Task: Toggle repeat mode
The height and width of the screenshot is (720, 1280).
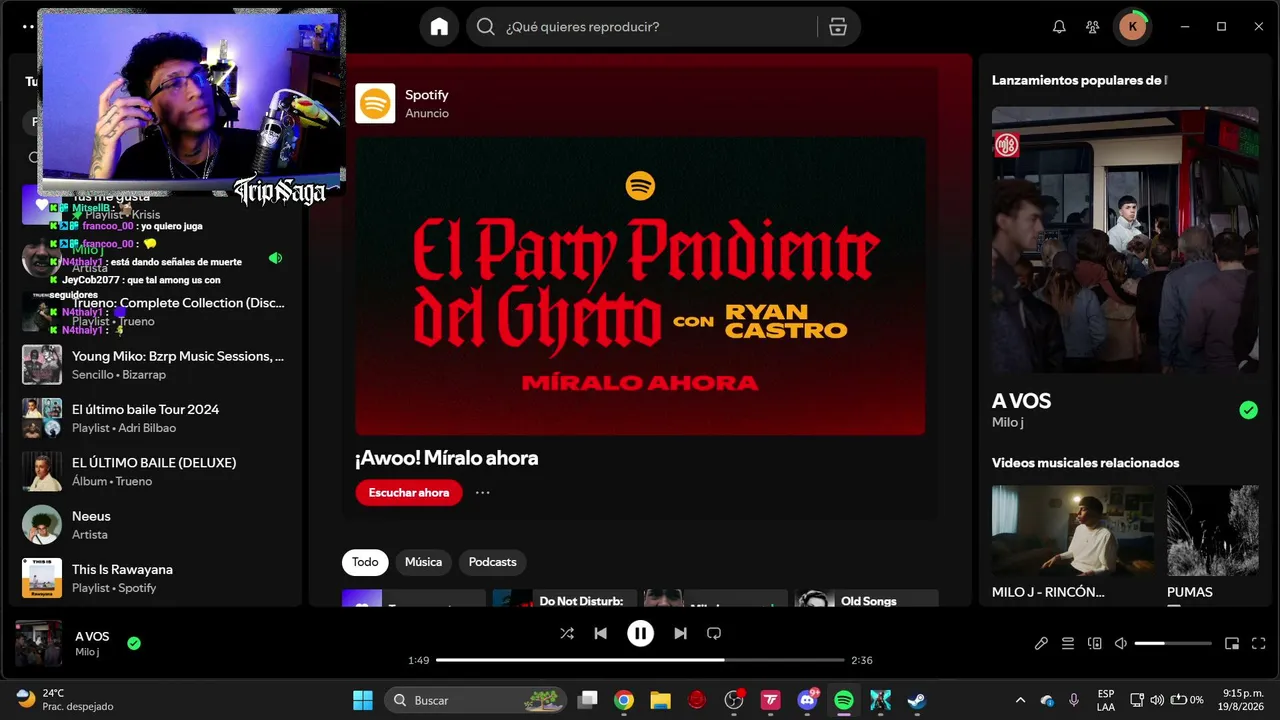Action: [x=714, y=633]
